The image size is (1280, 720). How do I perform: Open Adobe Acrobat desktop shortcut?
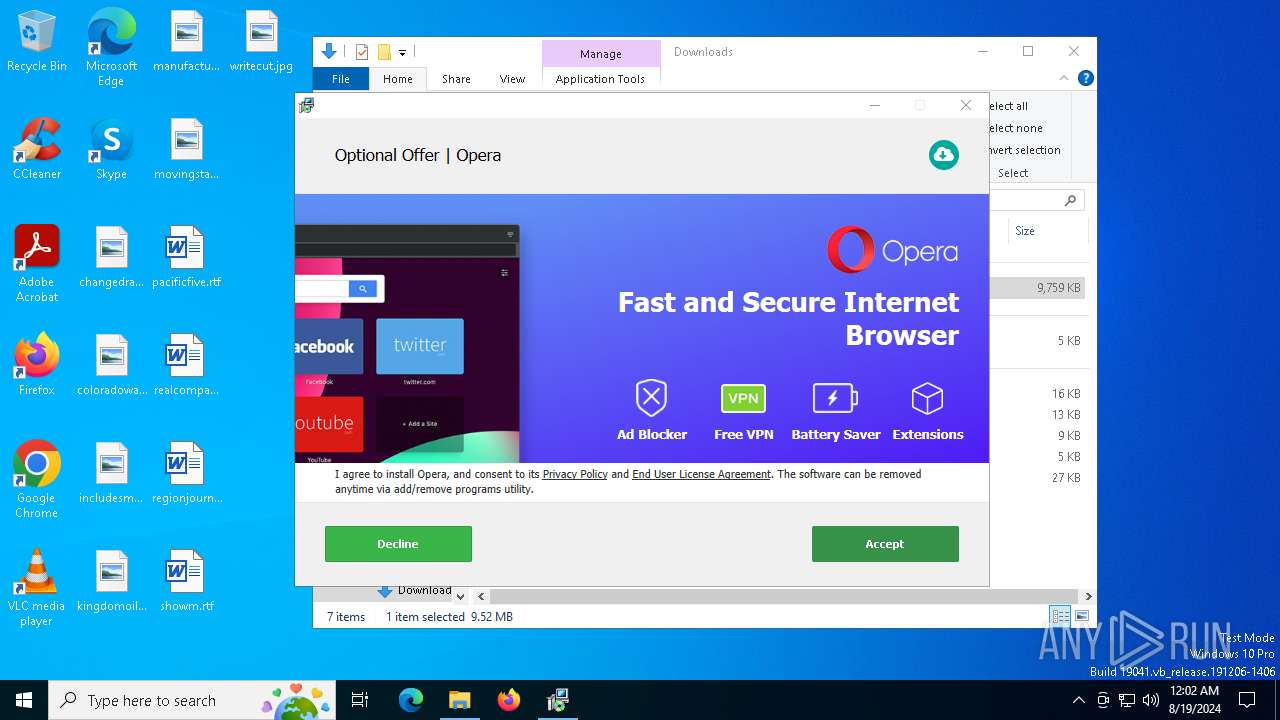pyautogui.click(x=37, y=264)
